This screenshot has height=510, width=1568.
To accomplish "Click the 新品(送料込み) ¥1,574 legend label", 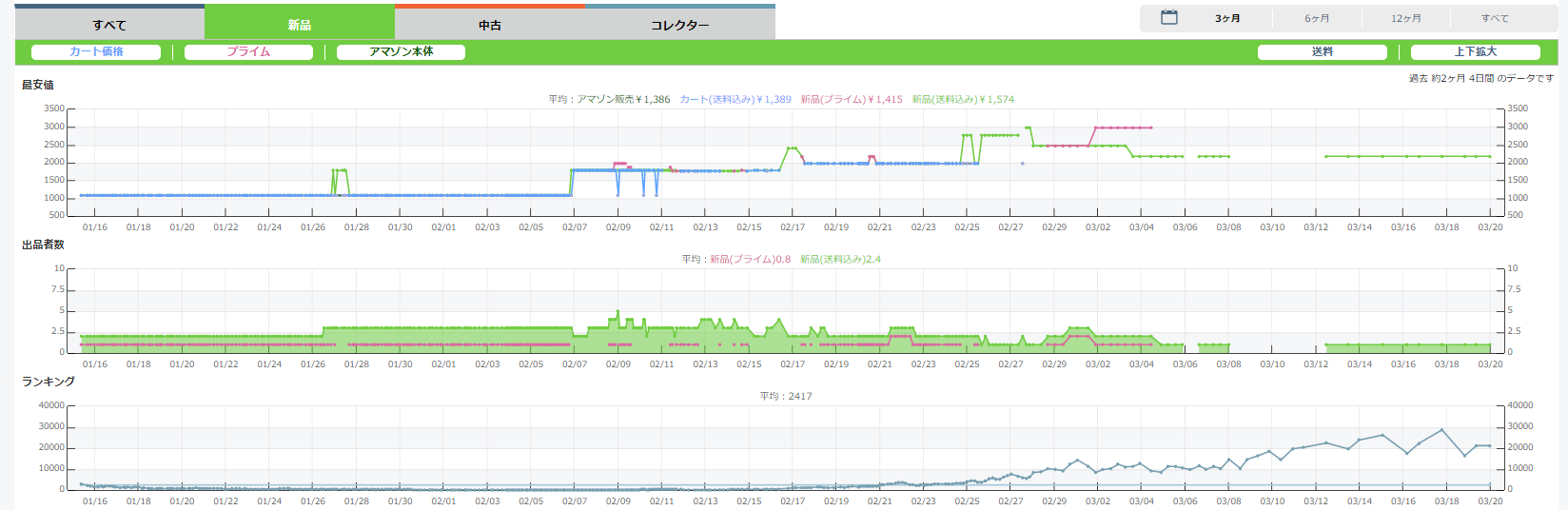I will 963,99.
